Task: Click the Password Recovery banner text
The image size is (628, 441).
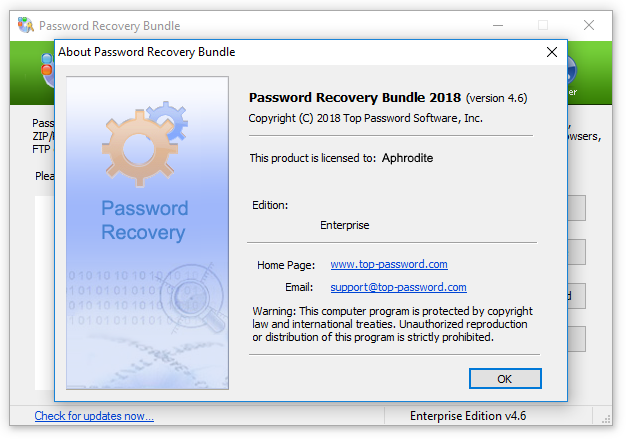Action: (144, 221)
